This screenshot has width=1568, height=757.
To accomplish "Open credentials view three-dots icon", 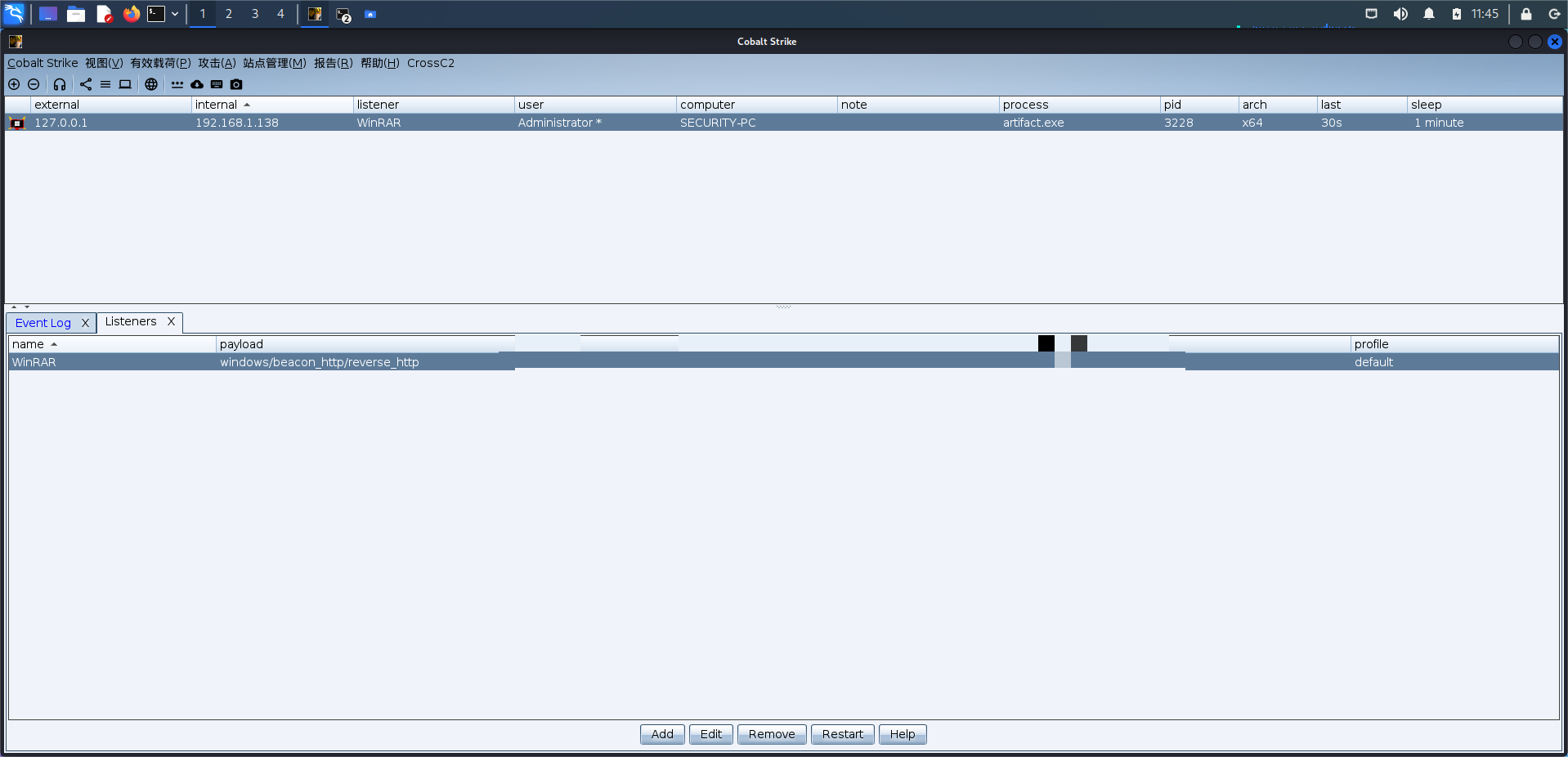I will (x=177, y=84).
